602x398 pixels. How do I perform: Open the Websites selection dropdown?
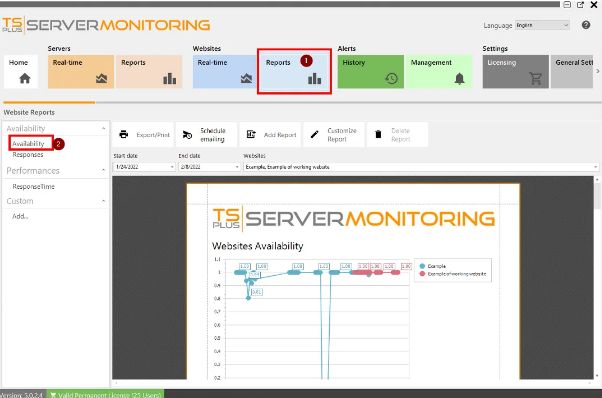point(421,167)
